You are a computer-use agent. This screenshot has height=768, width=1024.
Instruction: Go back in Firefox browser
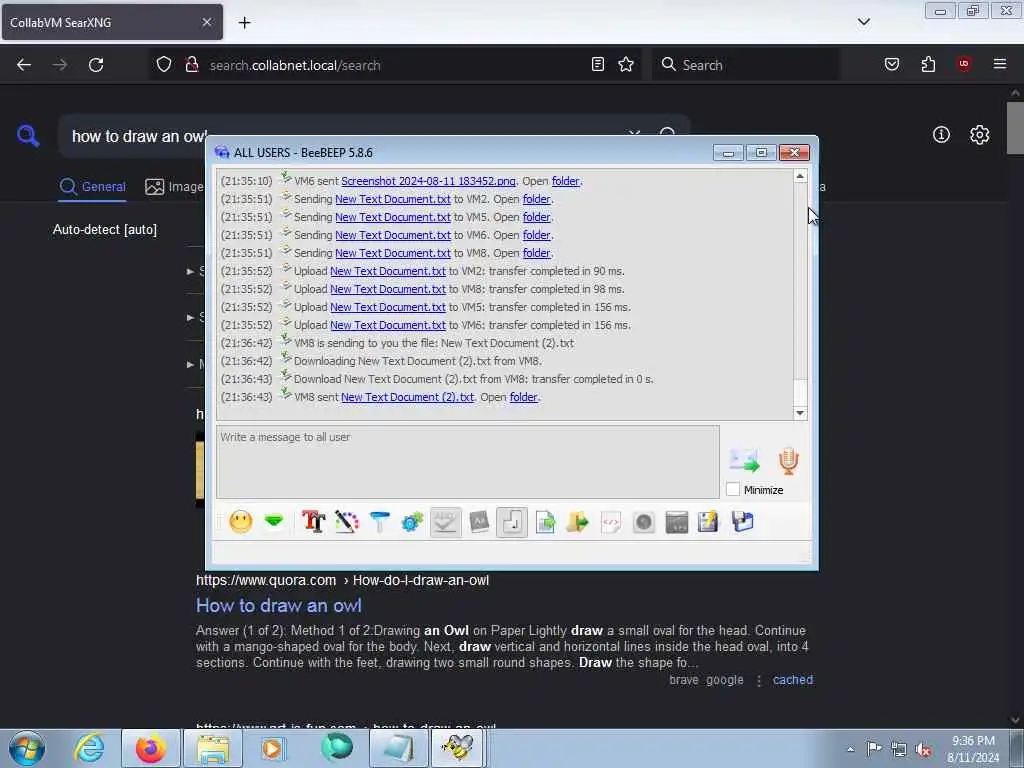pyautogui.click(x=24, y=65)
